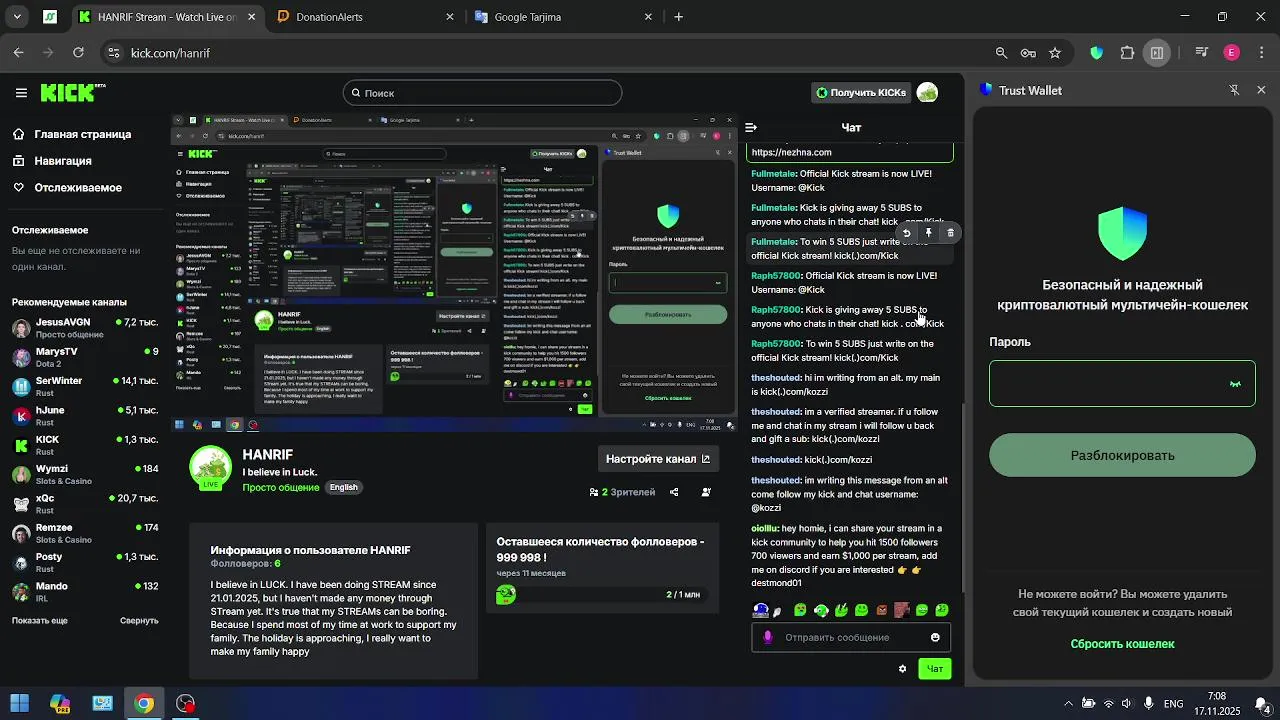Click Просто общение category under HANRIF
Screen dimensions: 1280x720
(x=280, y=488)
